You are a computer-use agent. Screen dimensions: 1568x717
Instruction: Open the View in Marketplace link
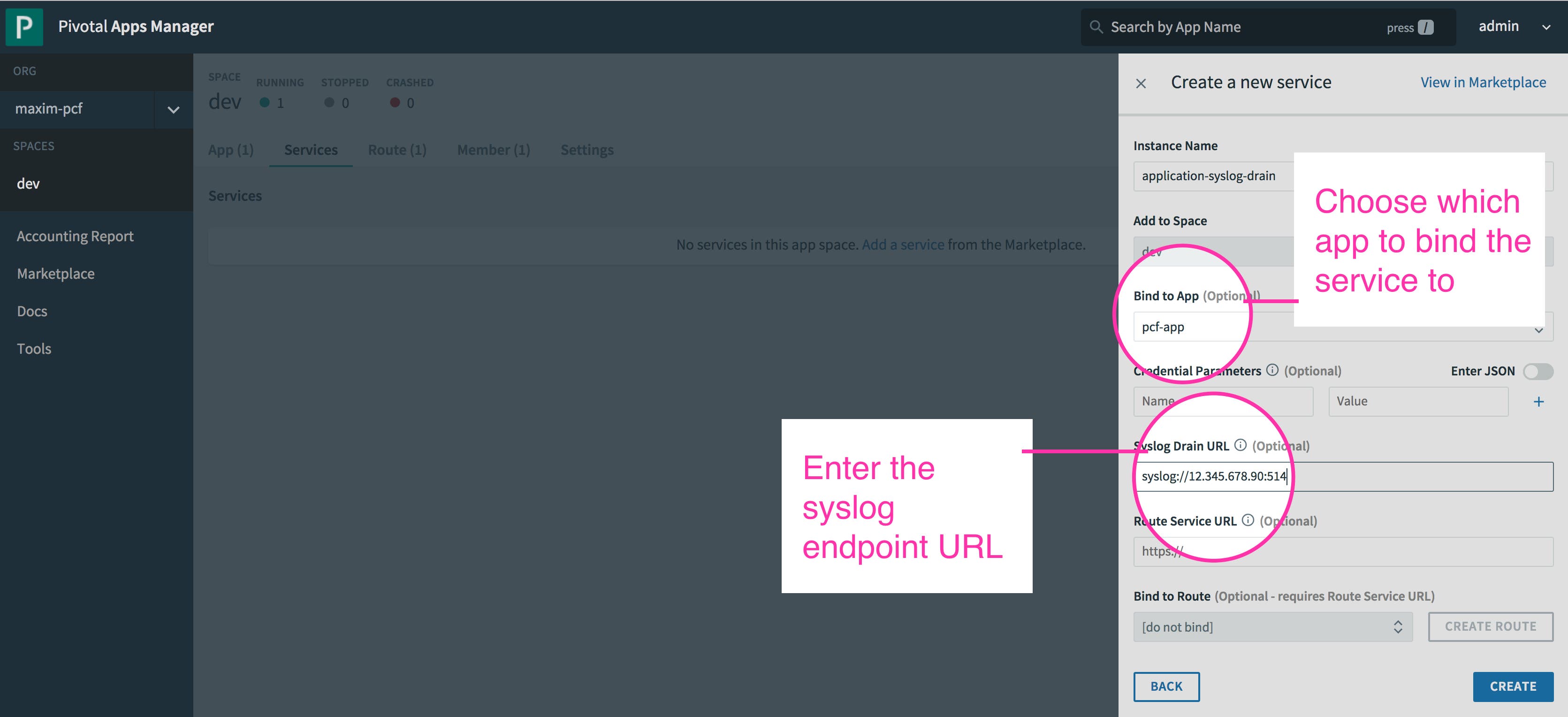(x=1483, y=83)
